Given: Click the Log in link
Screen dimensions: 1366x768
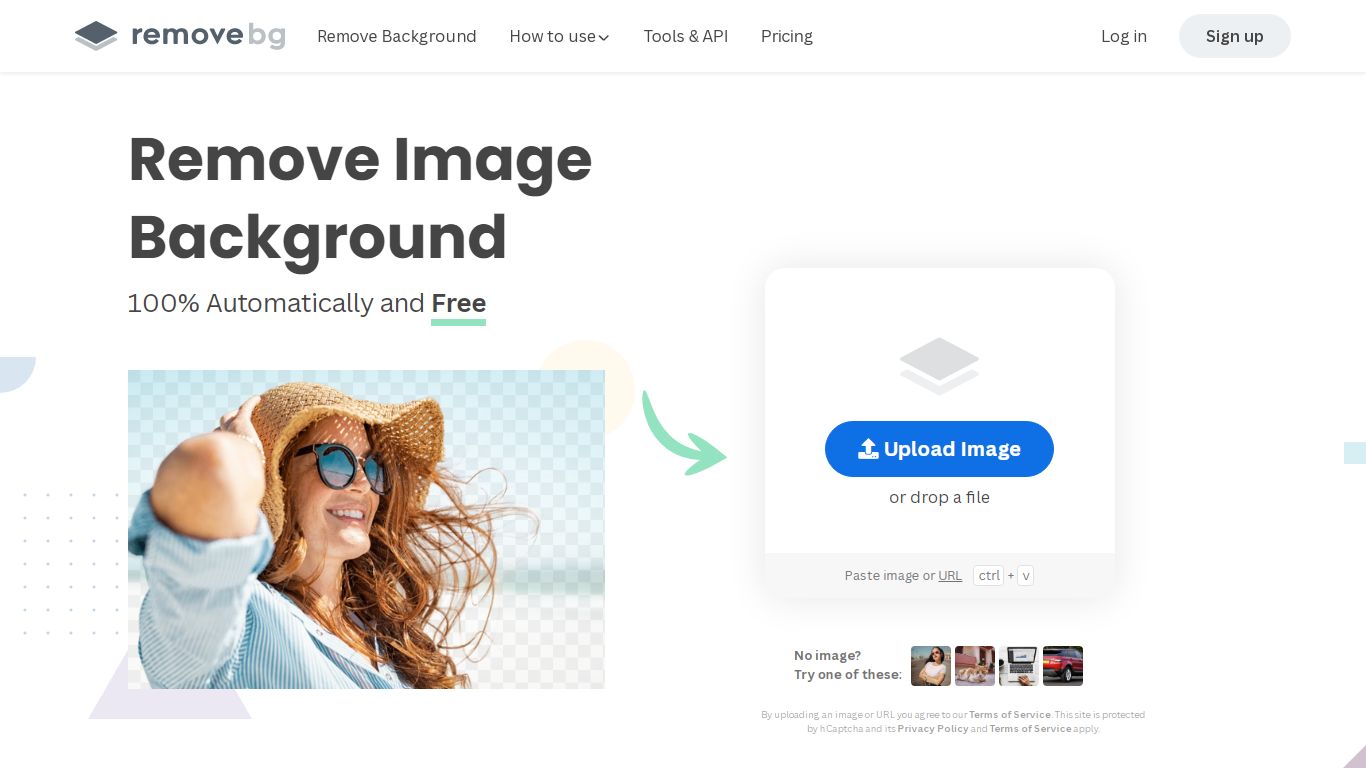Looking at the screenshot, I should [1124, 36].
